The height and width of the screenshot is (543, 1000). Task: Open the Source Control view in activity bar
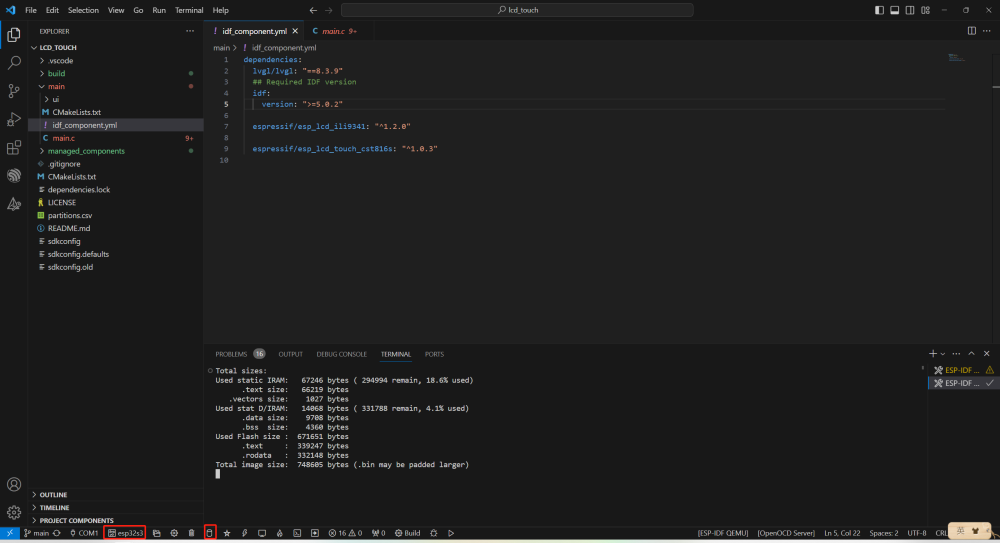tap(14, 90)
